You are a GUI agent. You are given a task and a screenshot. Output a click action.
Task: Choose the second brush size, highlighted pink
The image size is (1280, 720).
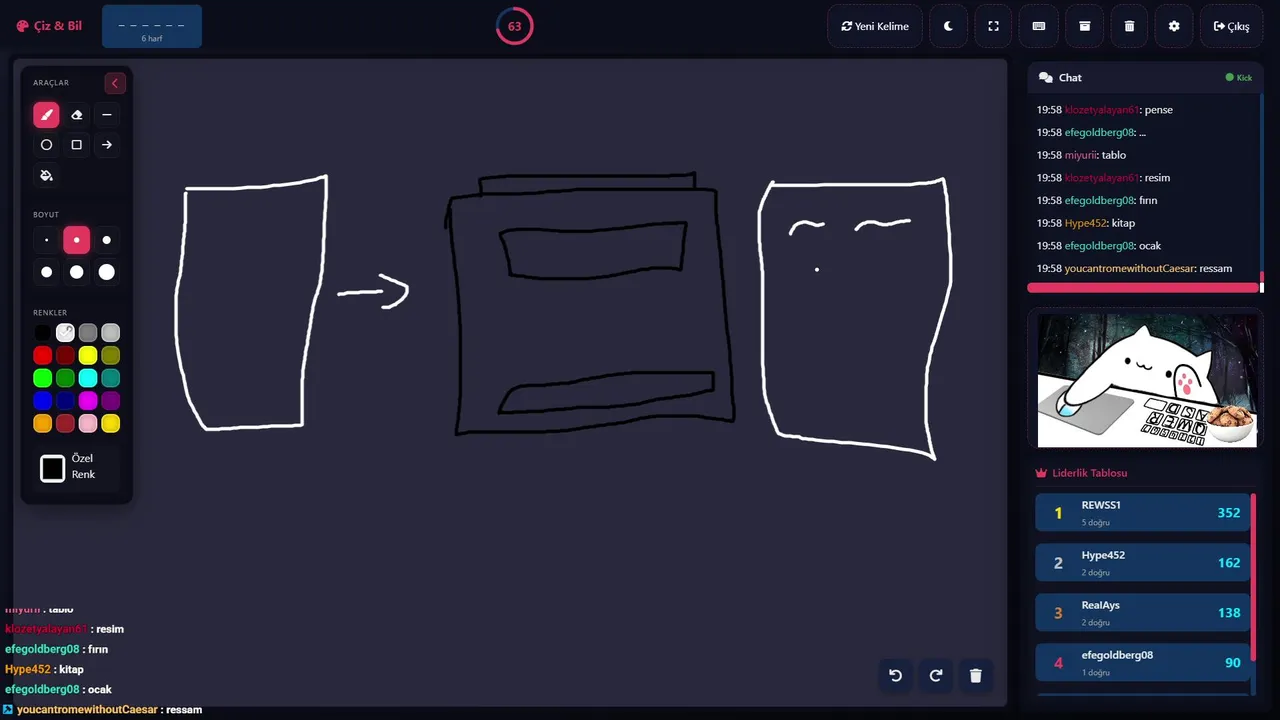[76, 240]
